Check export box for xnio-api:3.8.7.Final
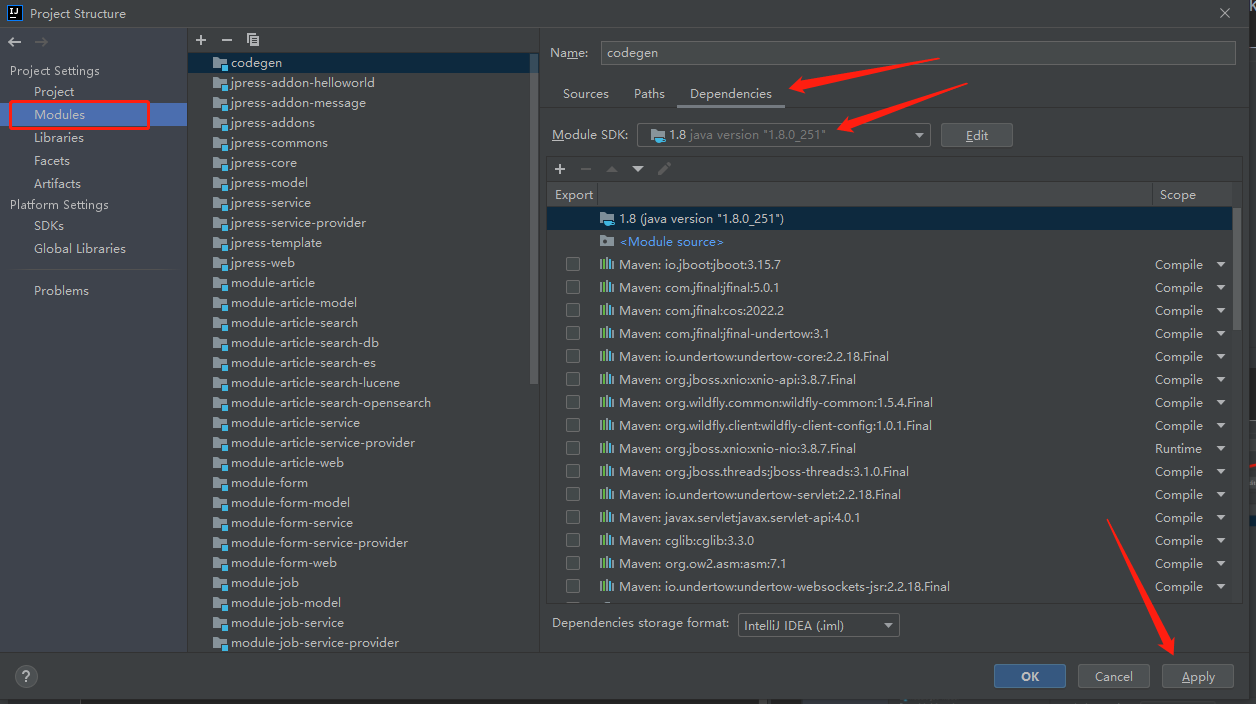1256x704 pixels. coord(573,379)
